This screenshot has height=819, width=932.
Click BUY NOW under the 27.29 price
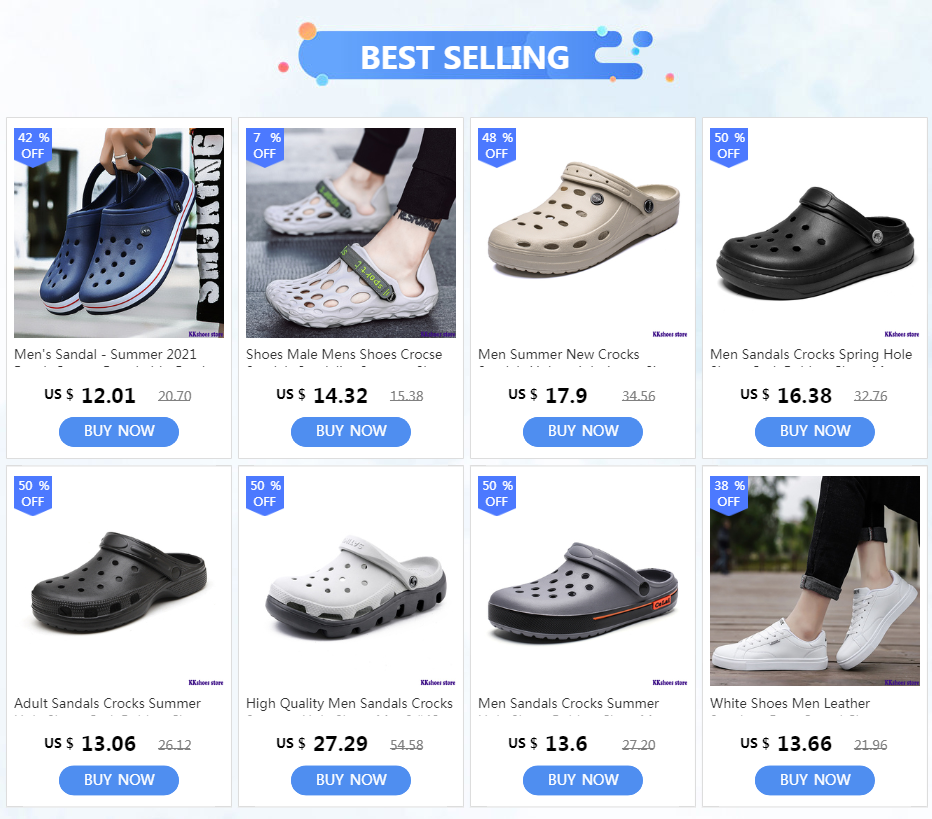(x=351, y=780)
